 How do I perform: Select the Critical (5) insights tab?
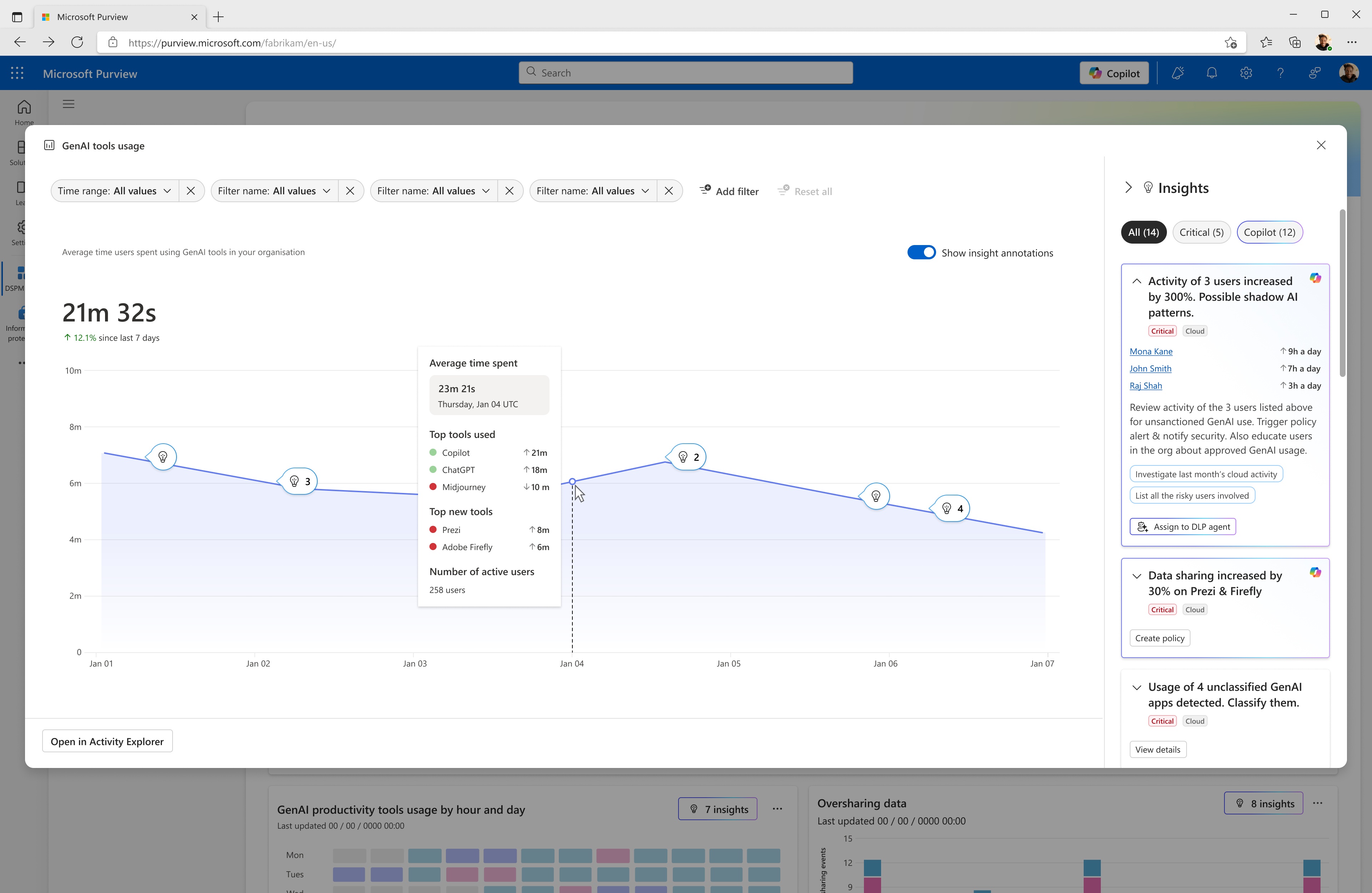[x=1201, y=232]
